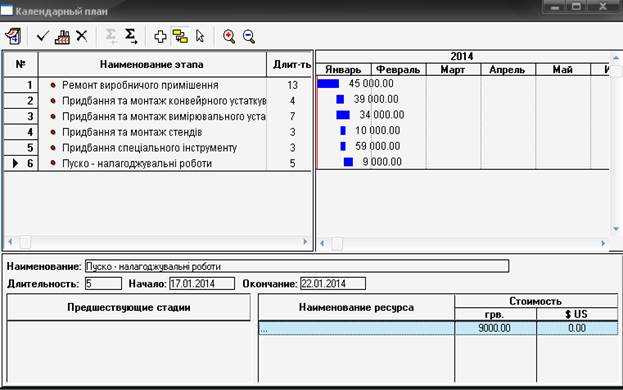The height and width of the screenshot is (390, 623).
Task: Click the X delete toolbar icon
Action: [x=81, y=36]
